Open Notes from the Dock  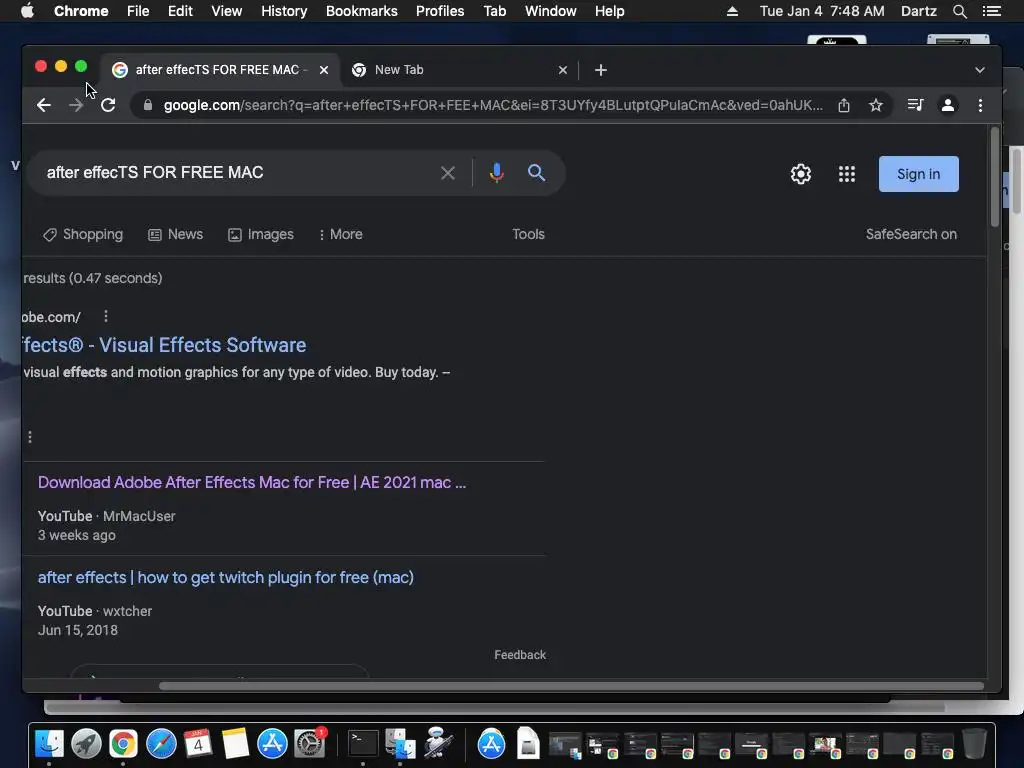tap(235, 743)
